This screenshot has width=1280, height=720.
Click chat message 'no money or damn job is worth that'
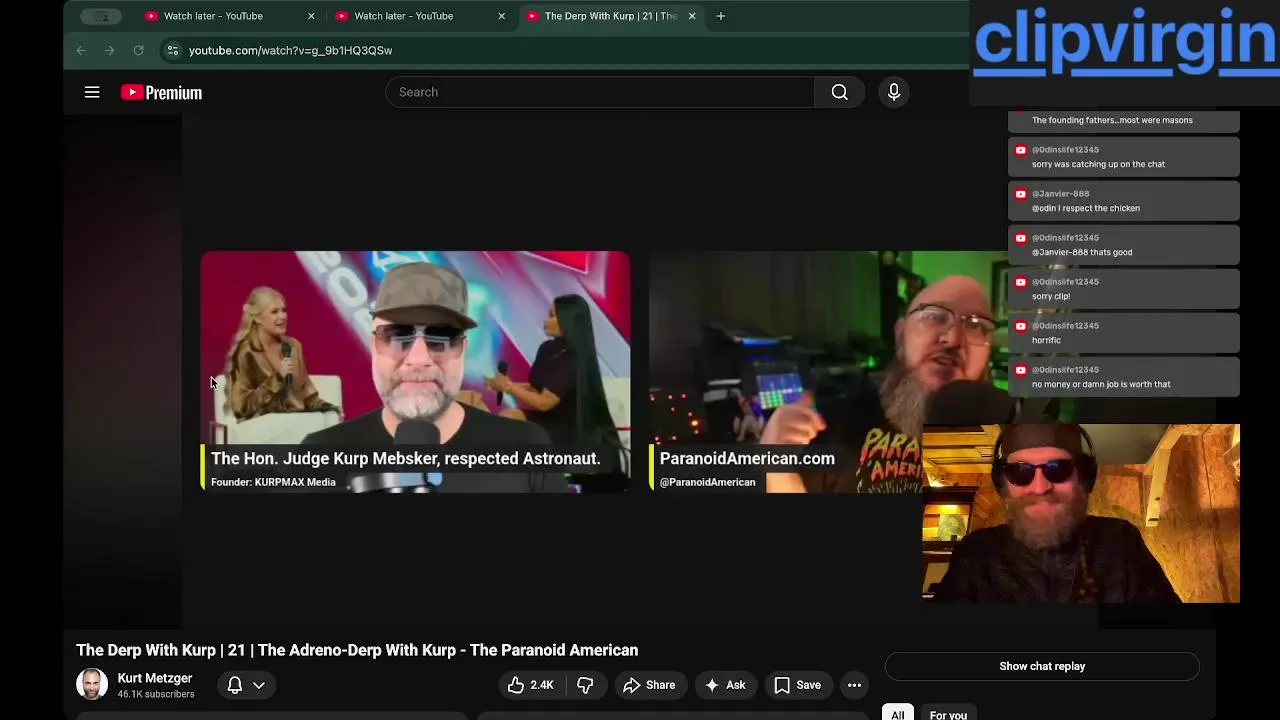tap(1101, 384)
